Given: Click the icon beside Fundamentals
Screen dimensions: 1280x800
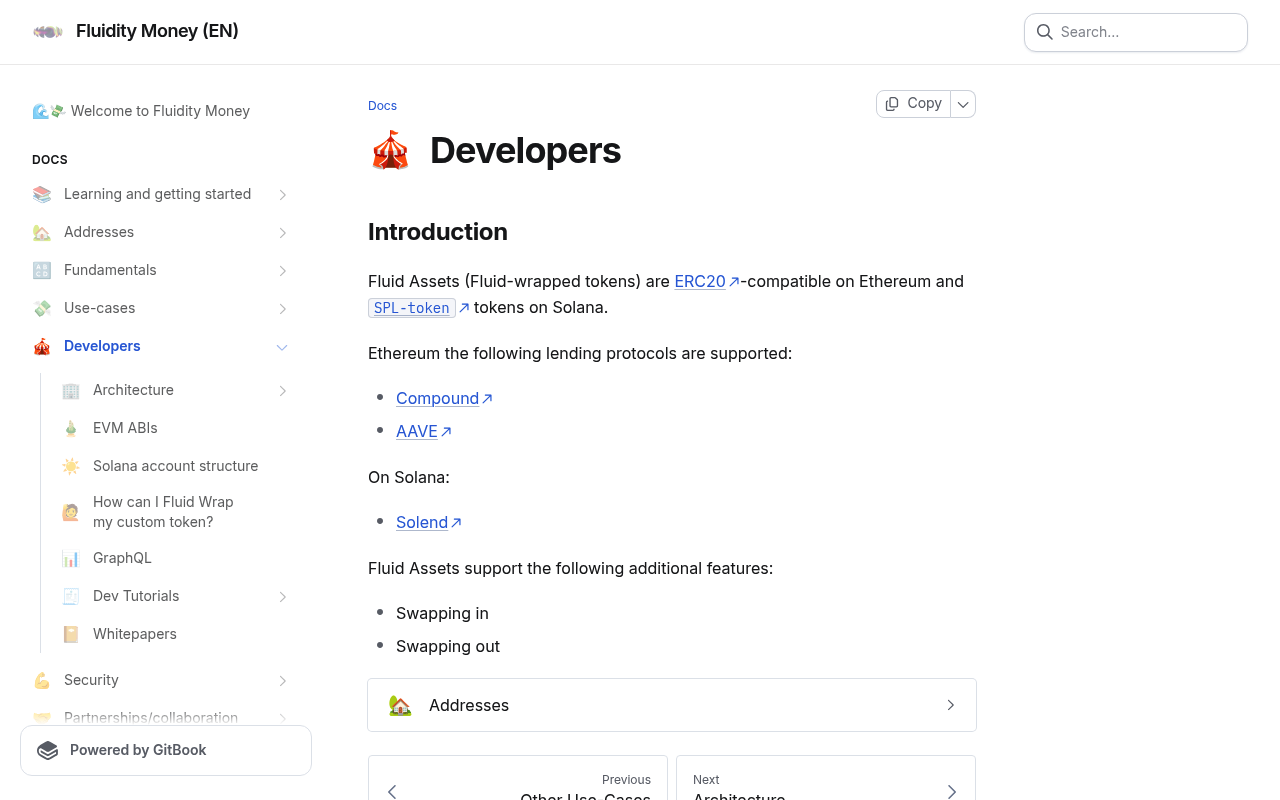Looking at the screenshot, I should [x=42, y=270].
